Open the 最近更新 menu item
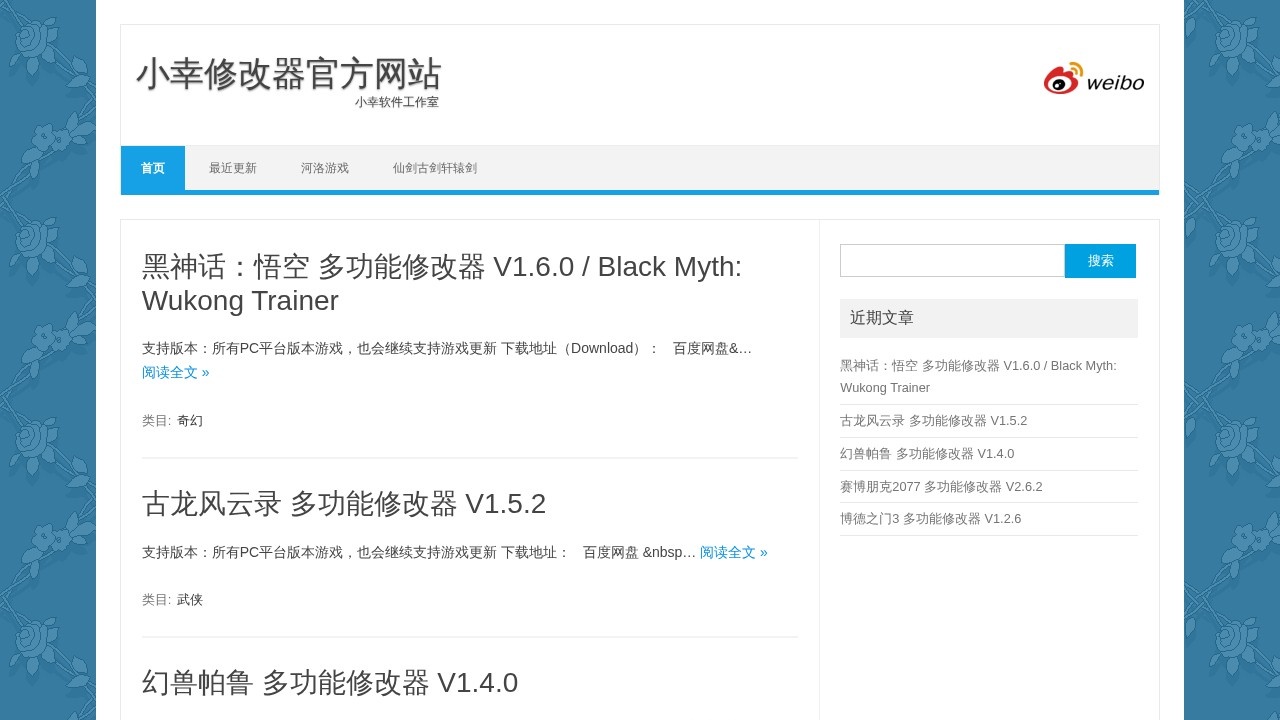This screenshot has height=720, width=1280. pos(233,168)
